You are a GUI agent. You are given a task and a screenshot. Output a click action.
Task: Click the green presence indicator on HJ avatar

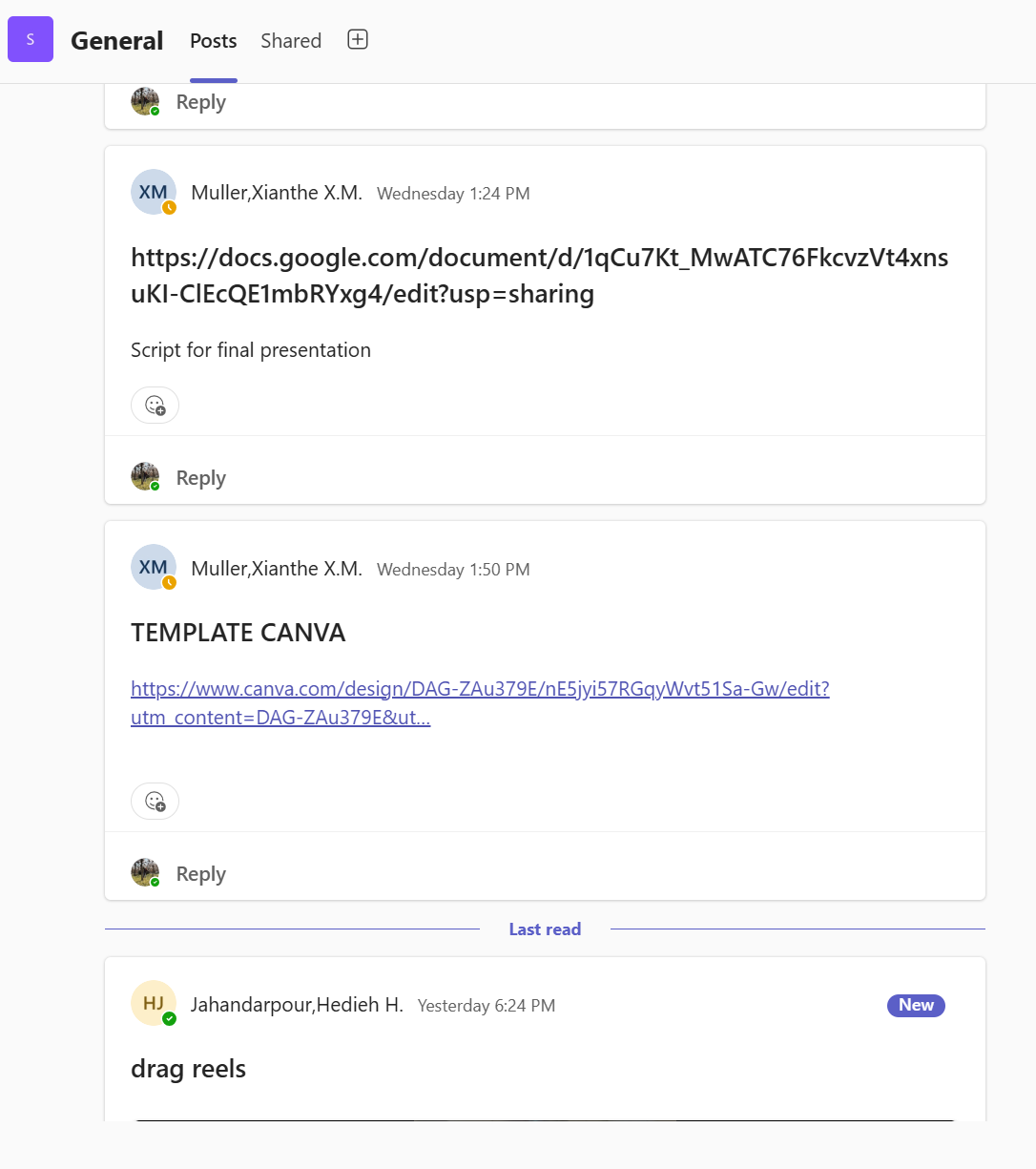coord(170,1018)
